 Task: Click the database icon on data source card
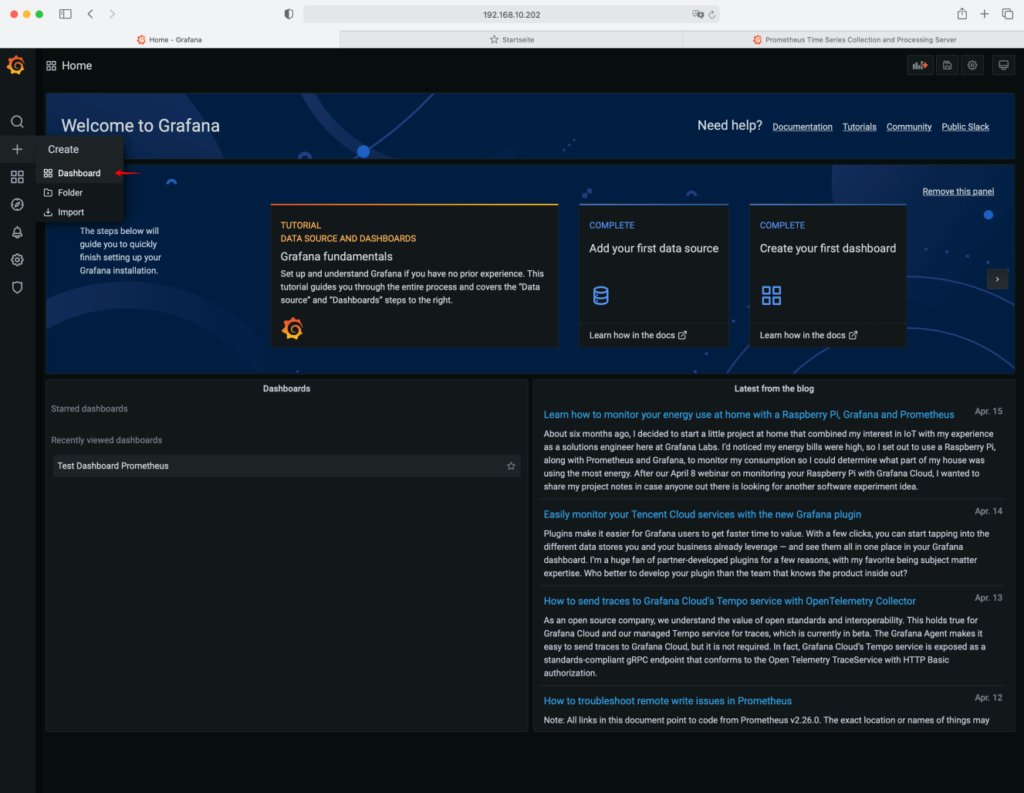601,295
